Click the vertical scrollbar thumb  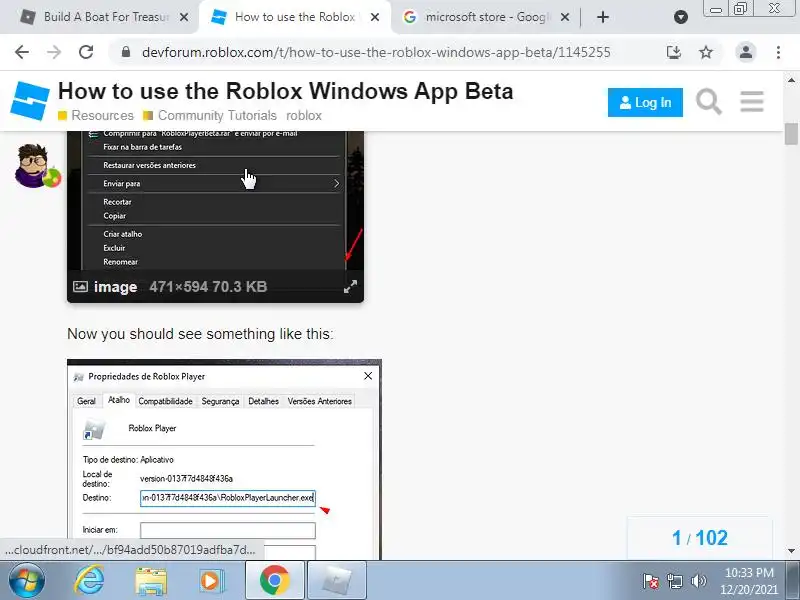pos(791,134)
